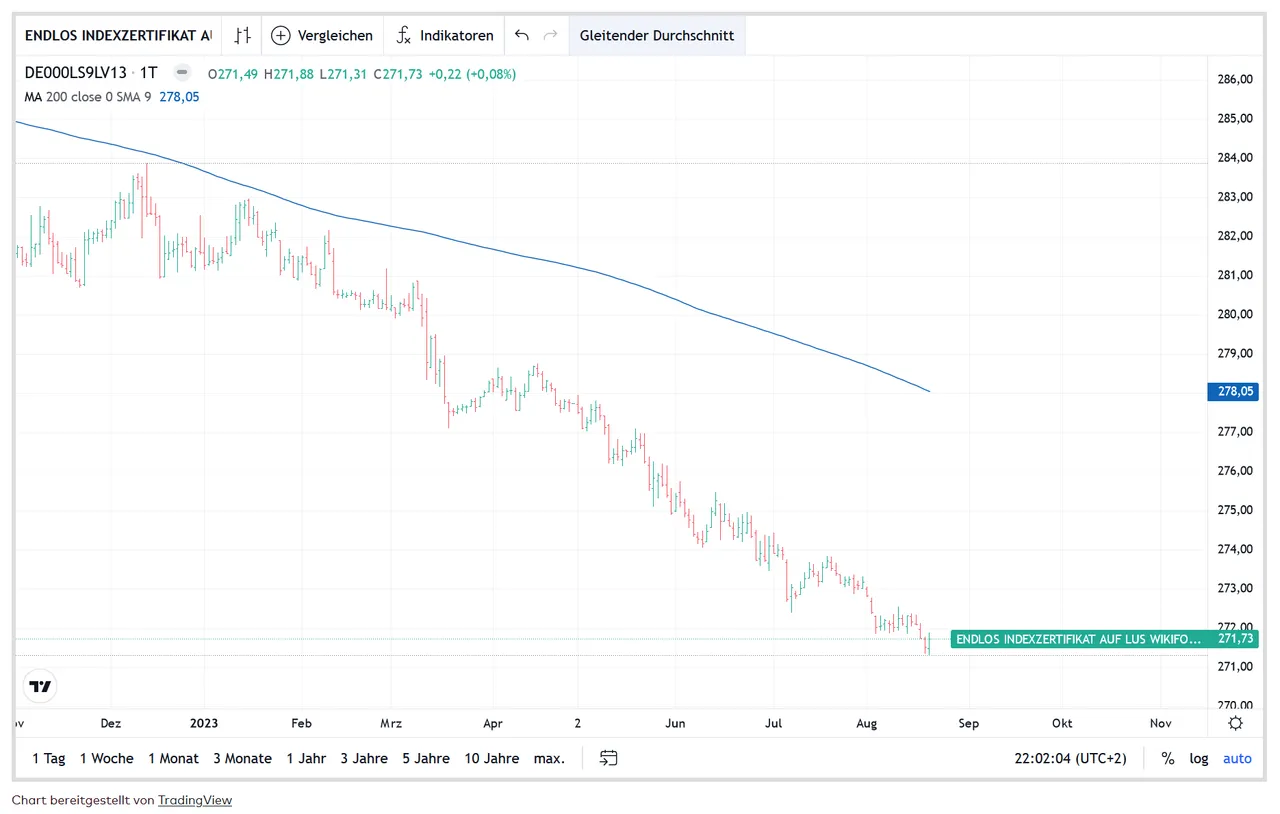1280x814 pixels.
Task: Open timezone menu 22:02:04 (UTC+2)
Action: pos(1070,758)
